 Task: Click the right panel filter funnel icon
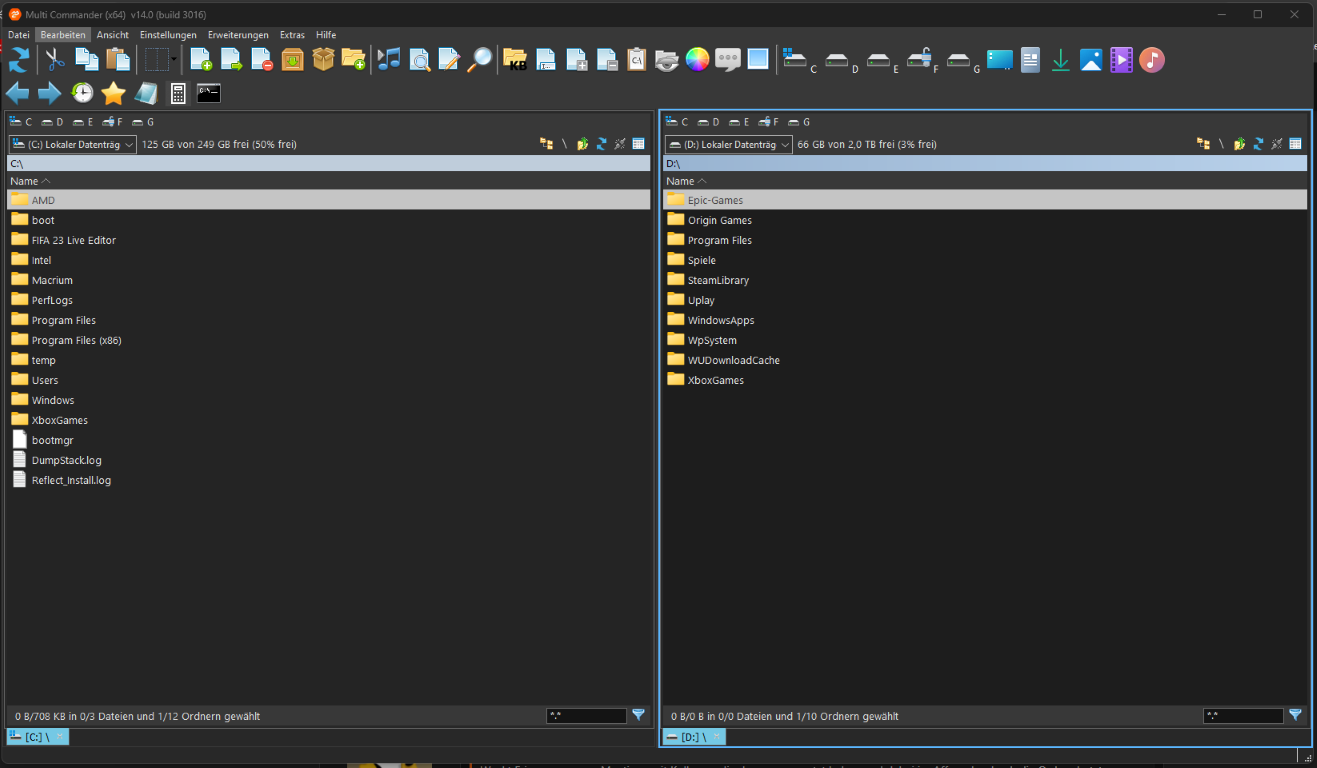point(1295,715)
